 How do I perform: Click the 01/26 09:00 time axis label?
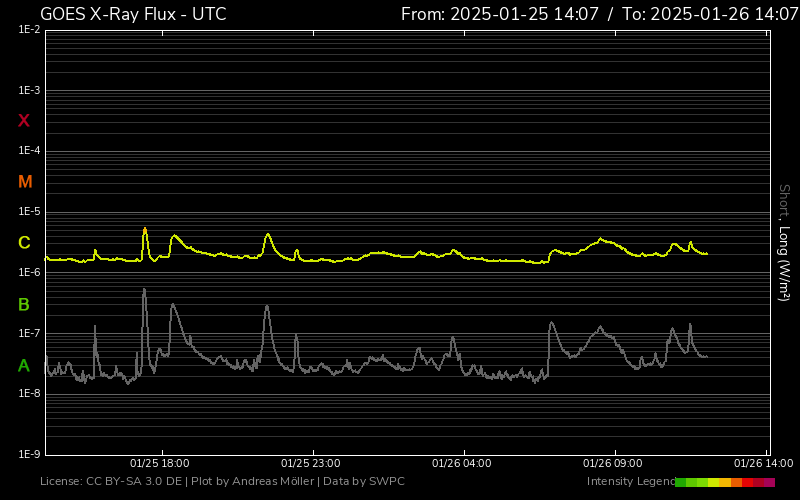click(611, 463)
